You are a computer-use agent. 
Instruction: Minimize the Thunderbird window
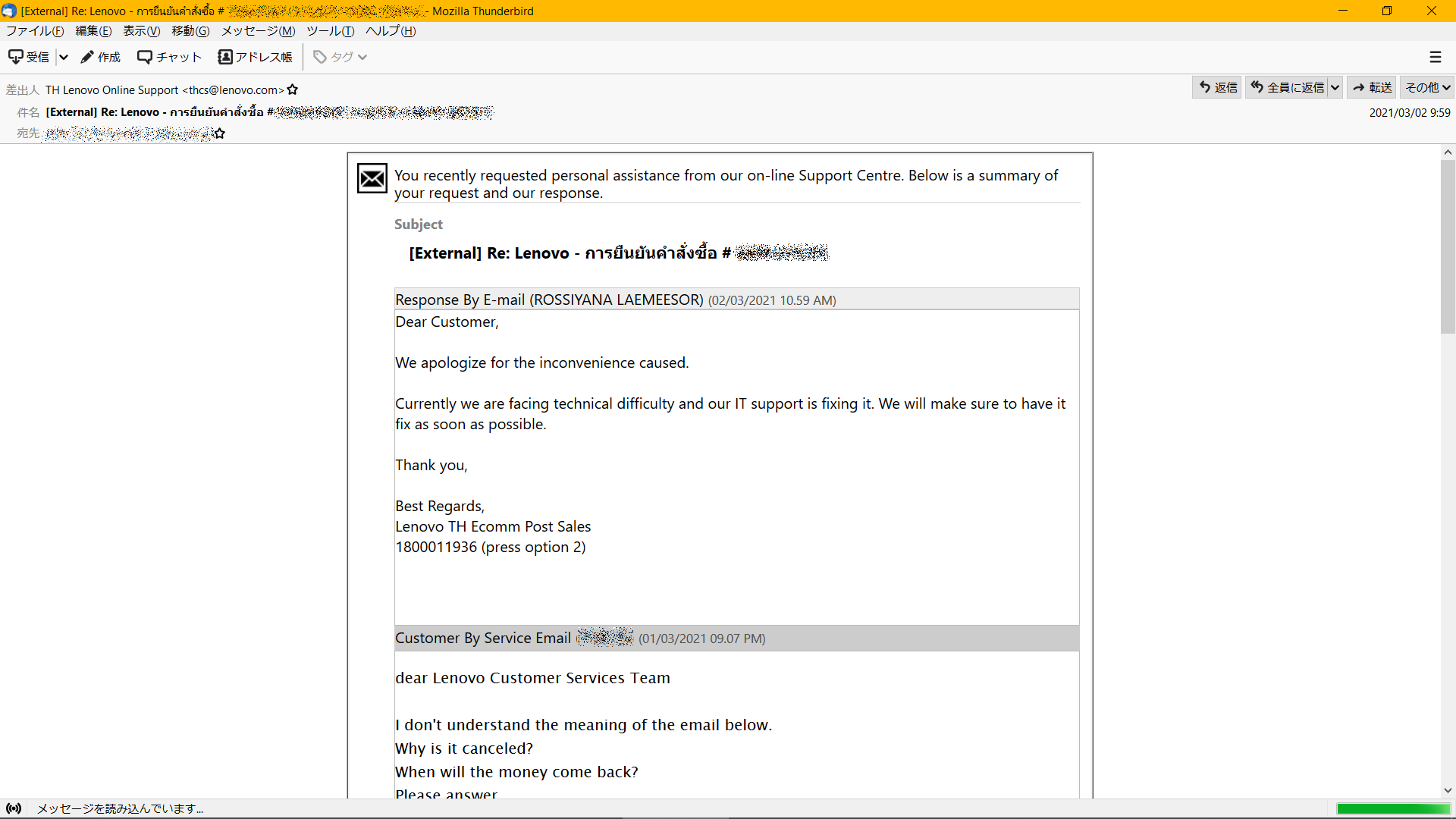pos(1343,11)
